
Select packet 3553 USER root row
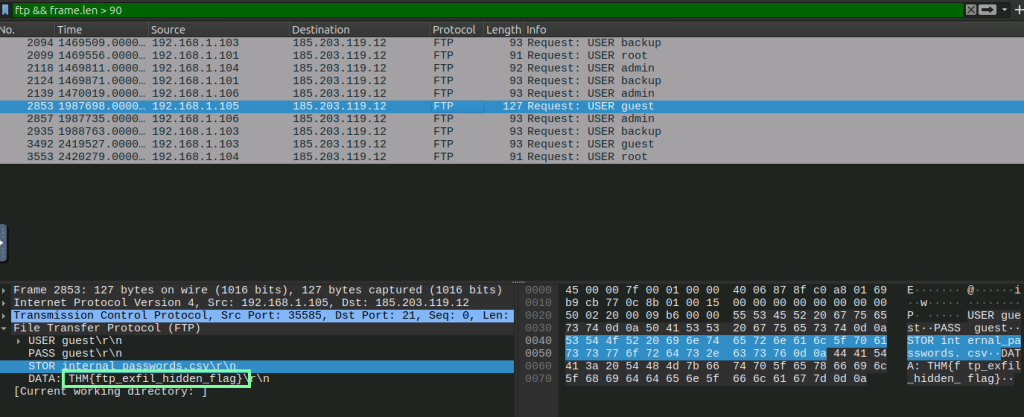click(300, 157)
